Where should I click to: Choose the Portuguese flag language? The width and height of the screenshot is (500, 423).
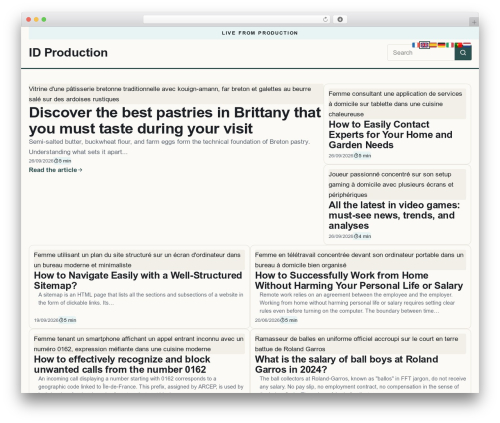click(x=459, y=45)
